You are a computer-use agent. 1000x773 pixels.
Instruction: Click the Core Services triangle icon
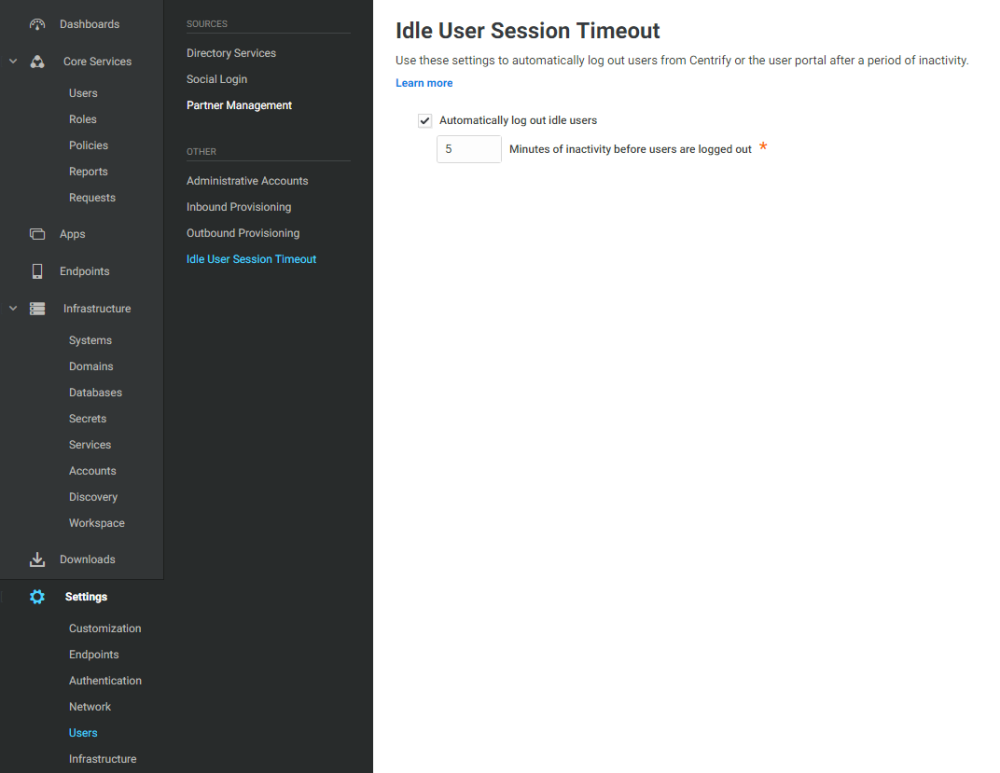(x=37, y=62)
